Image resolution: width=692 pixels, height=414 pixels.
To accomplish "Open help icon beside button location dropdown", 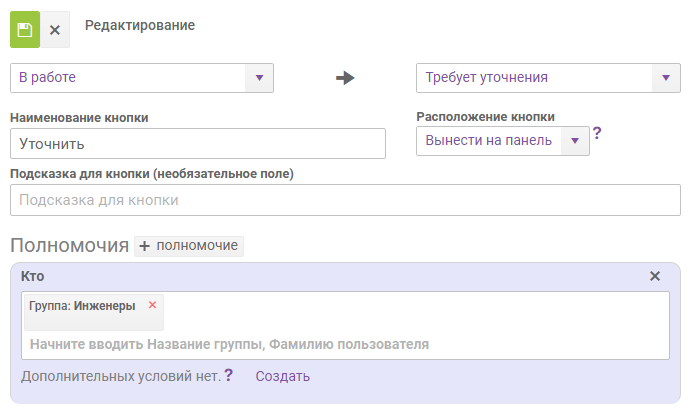I will click(x=597, y=133).
